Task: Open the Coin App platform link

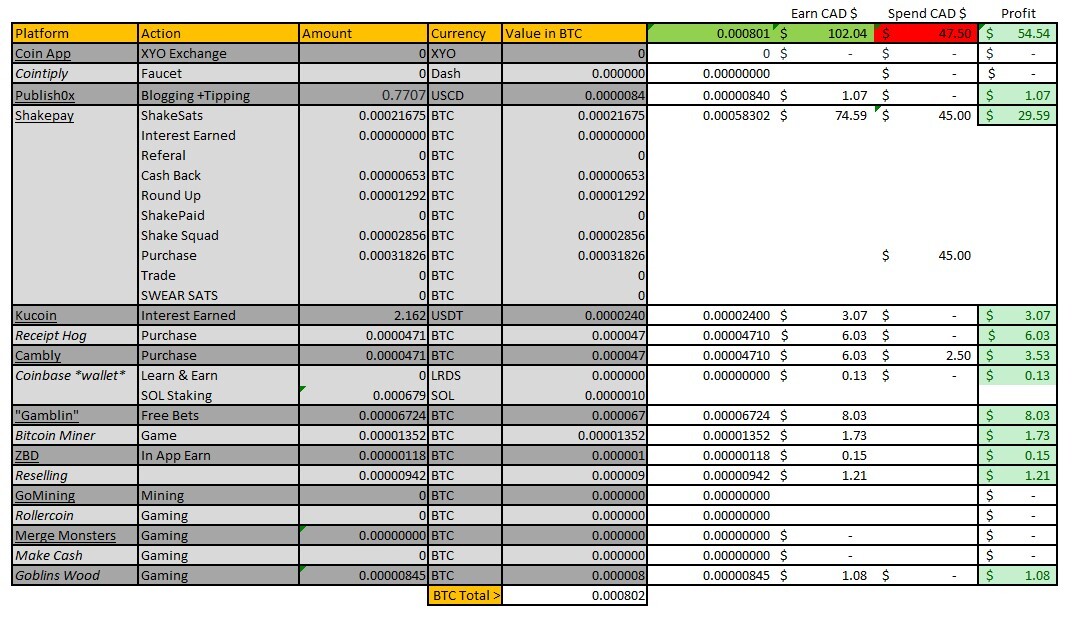Action: 43,54
